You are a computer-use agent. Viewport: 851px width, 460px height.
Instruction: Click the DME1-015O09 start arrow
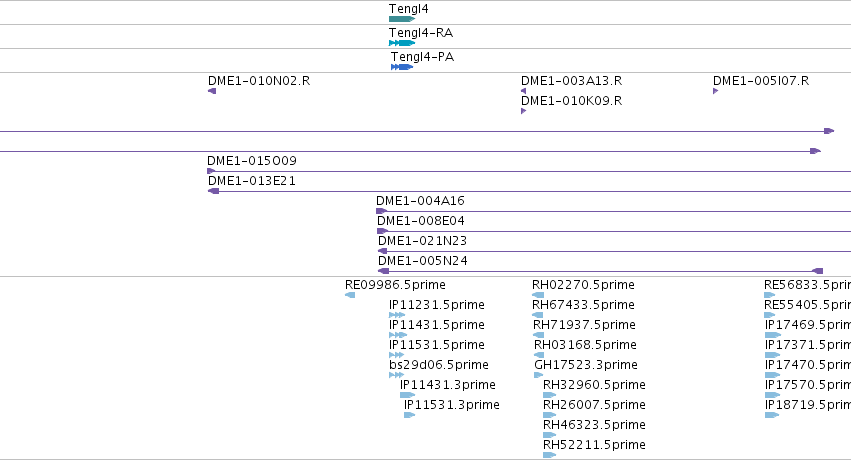(x=211, y=171)
